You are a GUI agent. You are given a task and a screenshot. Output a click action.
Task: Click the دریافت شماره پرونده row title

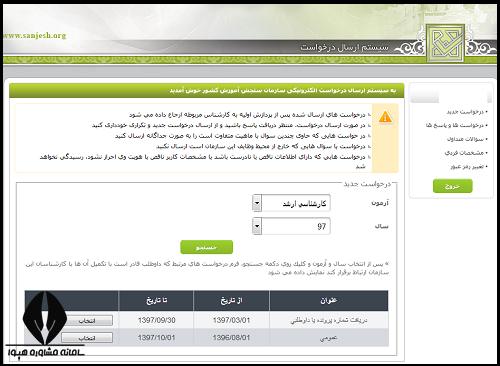tap(329, 320)
